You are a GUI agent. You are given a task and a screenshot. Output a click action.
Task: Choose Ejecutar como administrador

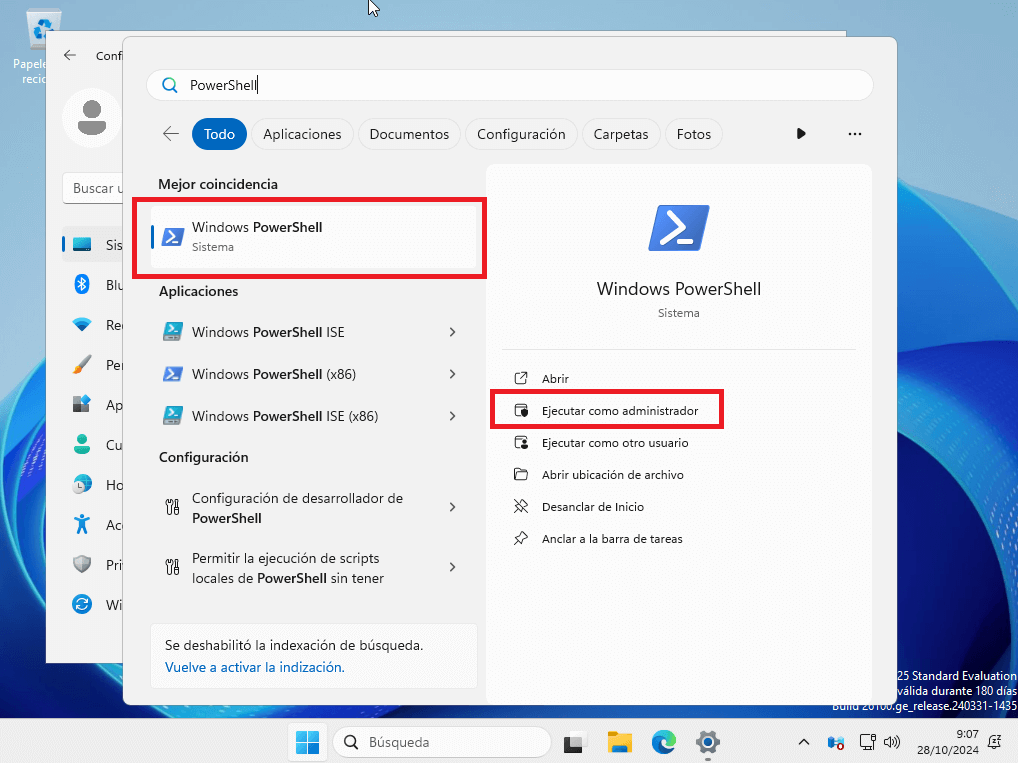(x=678, y=410)
